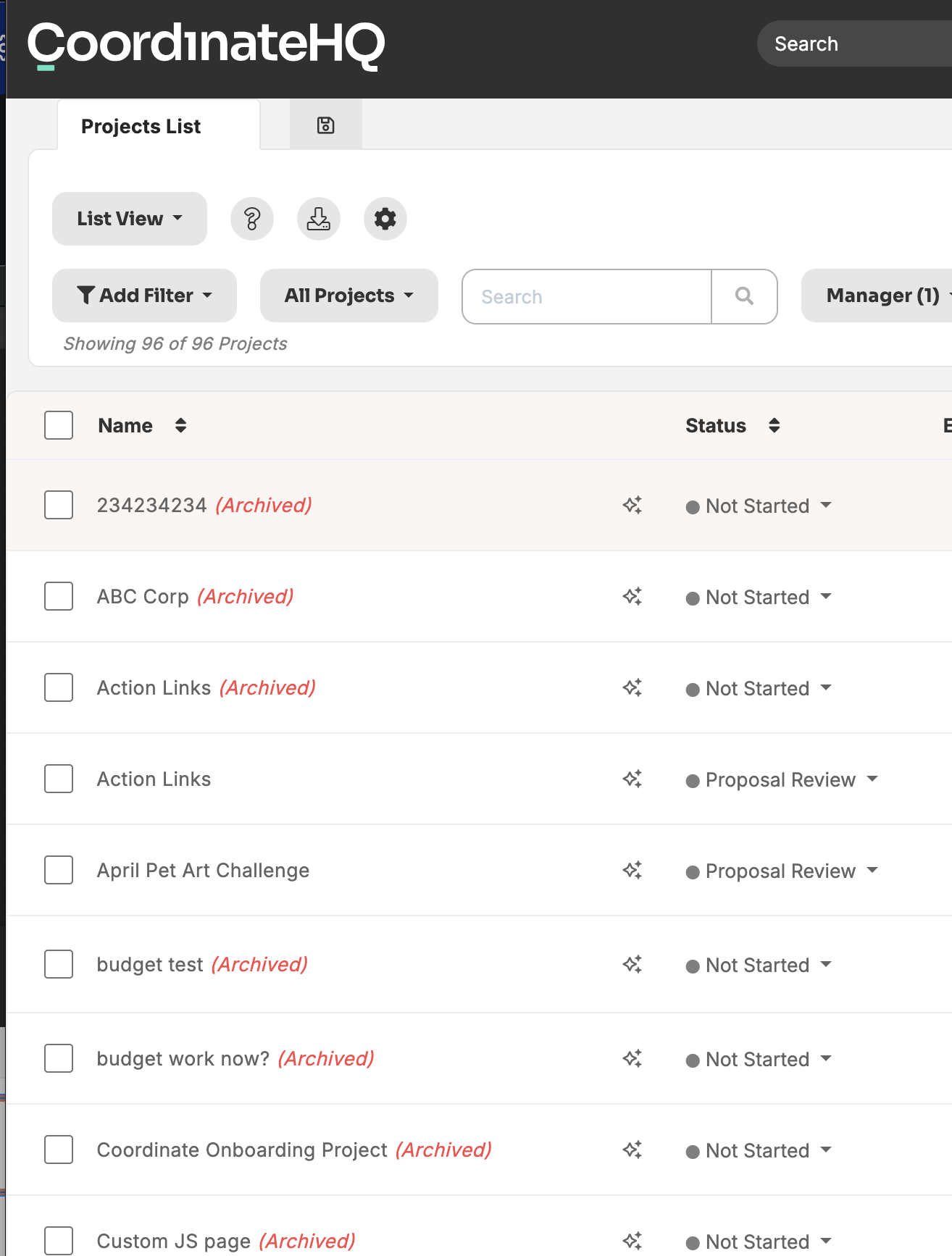
Task: Click the AI sparkle icon for ABC Corp
Action: pyautogui.click(x=632, y=596)
